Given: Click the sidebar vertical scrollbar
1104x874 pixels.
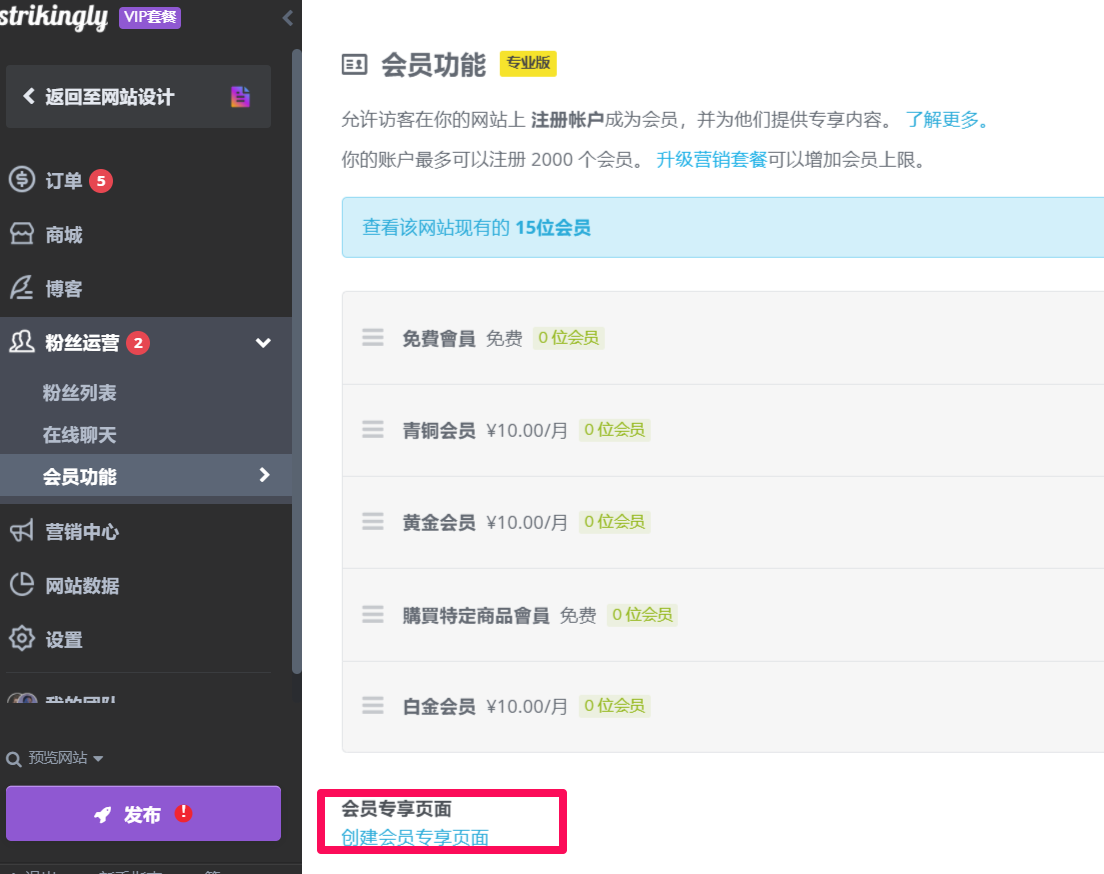Looking at the screenshot, I should pyautogui.click(x=296, y=361).
